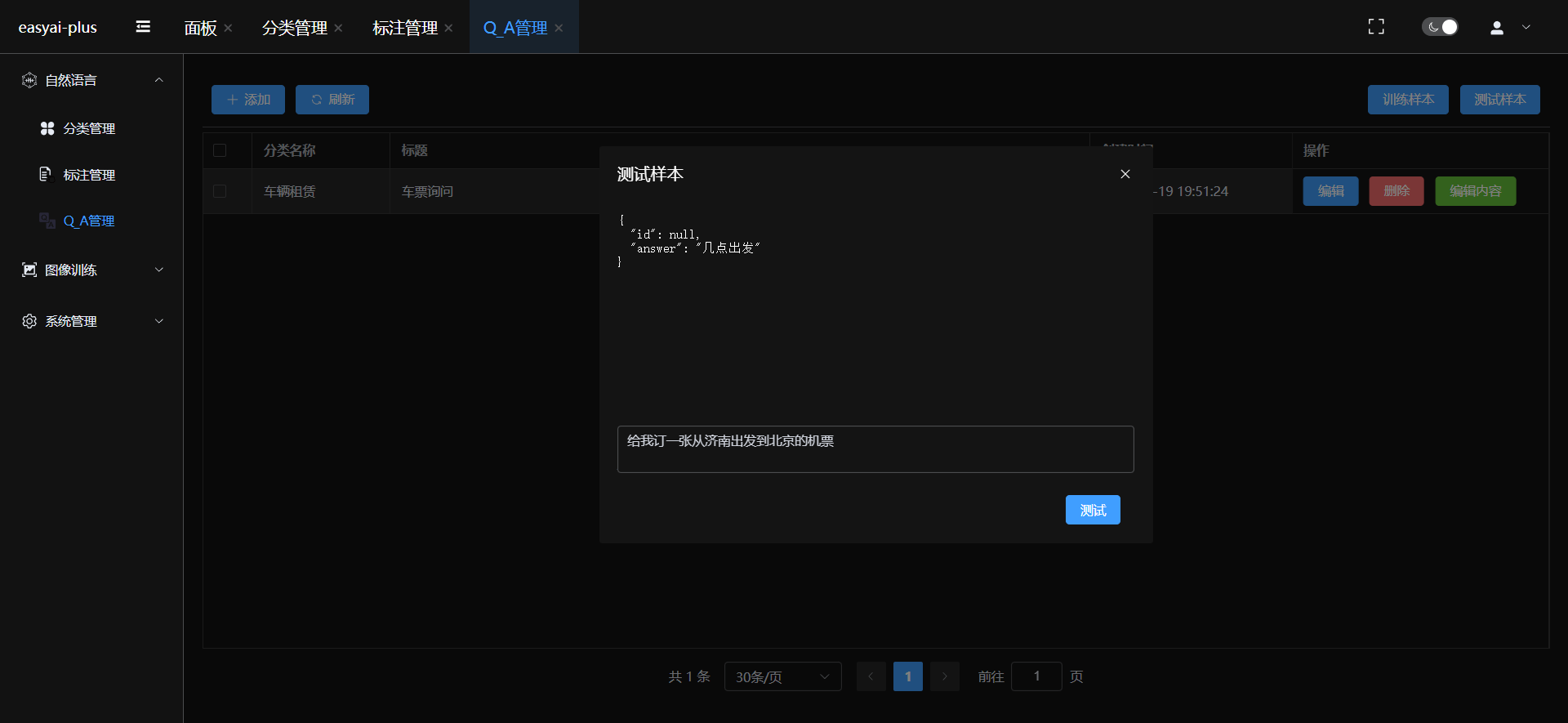Image resolution: width=1568 pixels, height=723 pixels.
Task: Focus the test sentence text input
Action: (875, 449)
